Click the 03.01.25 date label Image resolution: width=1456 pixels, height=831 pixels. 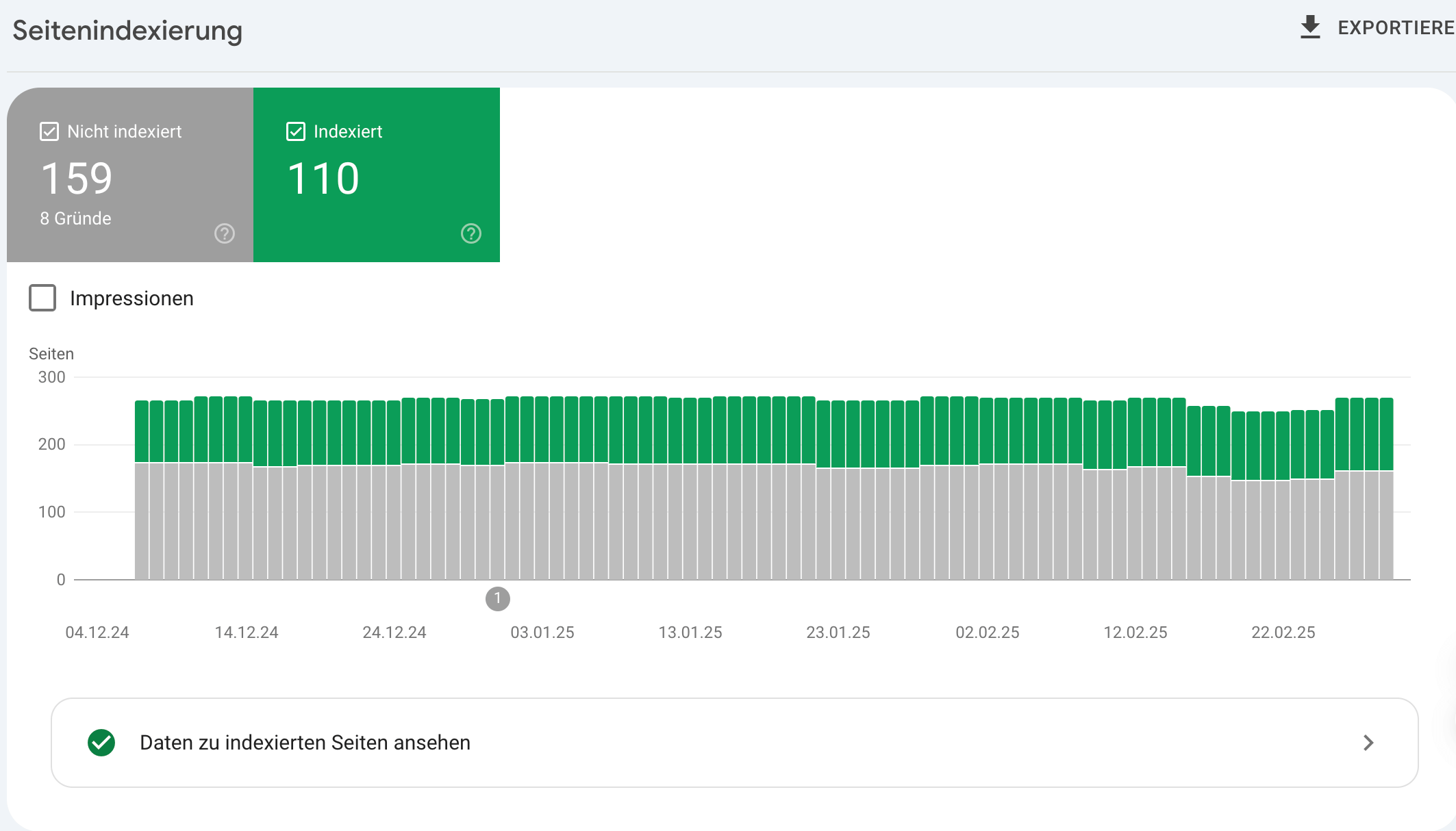pyautogui.click(x=542, y=632)
